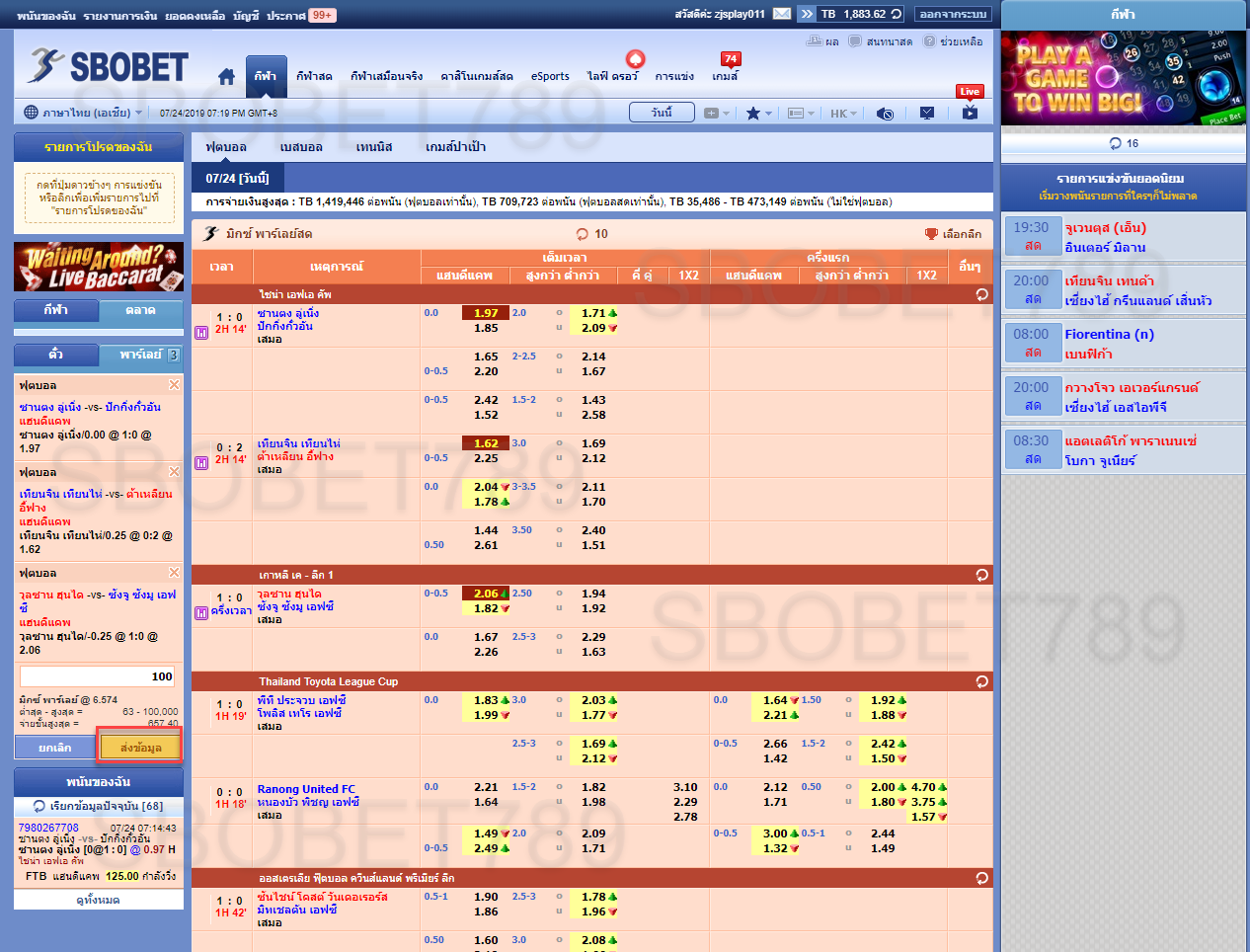
Task: Select เกมส์นำเป้า sport tab
Action: click(x=455, y=147)
